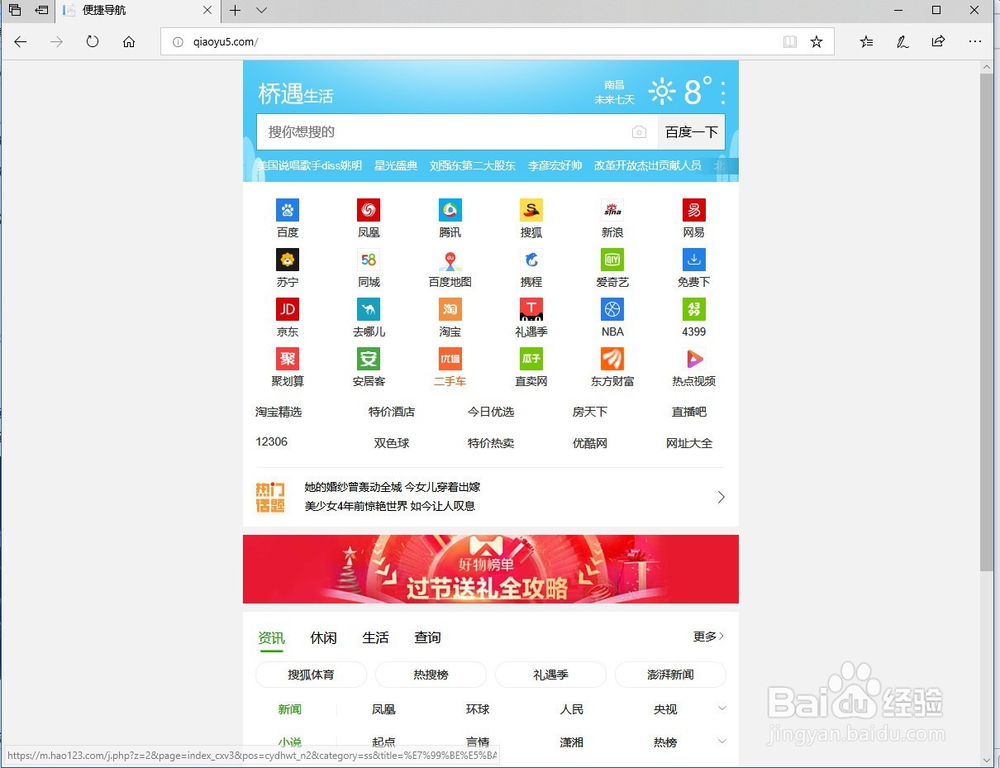Open a new browser tab

235,10
